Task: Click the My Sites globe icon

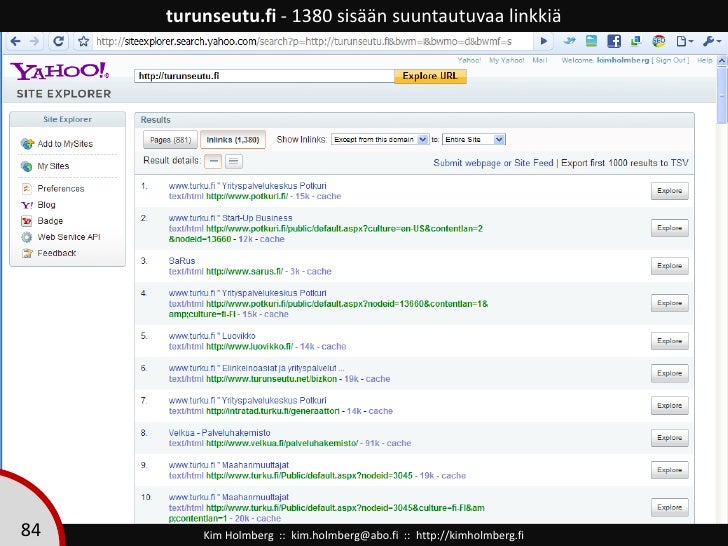Action: tap(26, 166)
